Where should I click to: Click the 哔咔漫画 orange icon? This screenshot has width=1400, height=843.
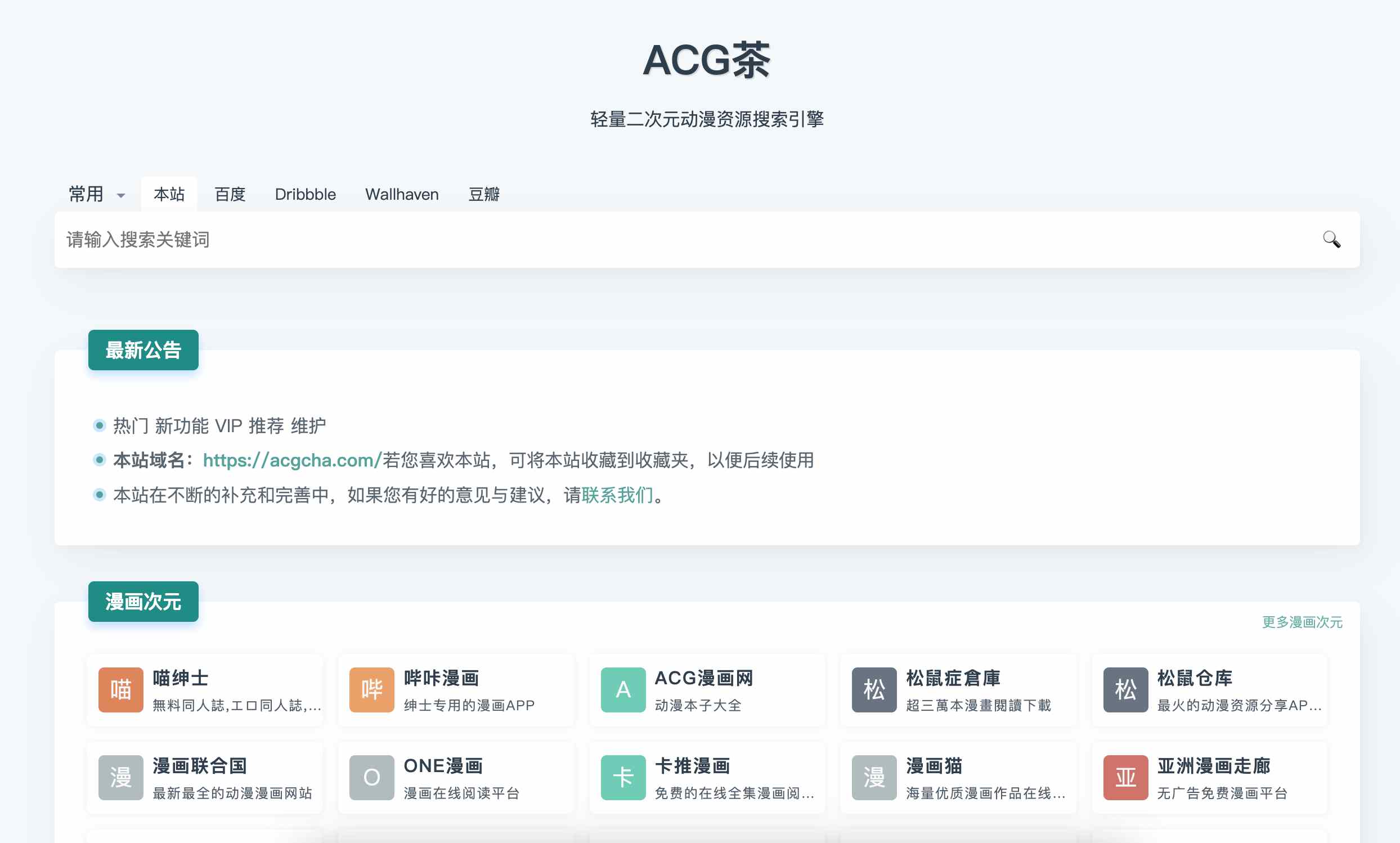tap(371, 689)
